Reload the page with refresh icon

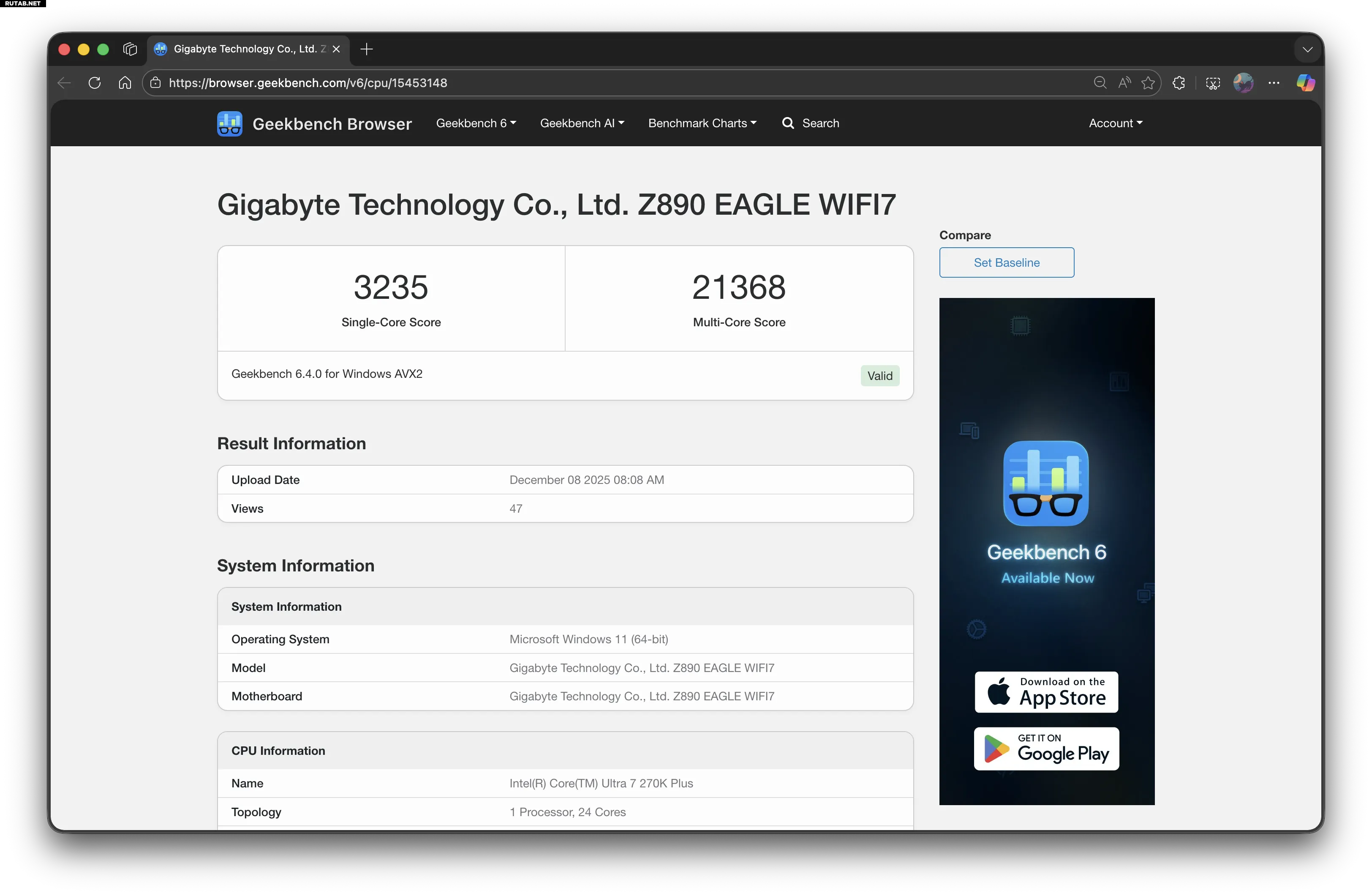(x=95, y=82)
